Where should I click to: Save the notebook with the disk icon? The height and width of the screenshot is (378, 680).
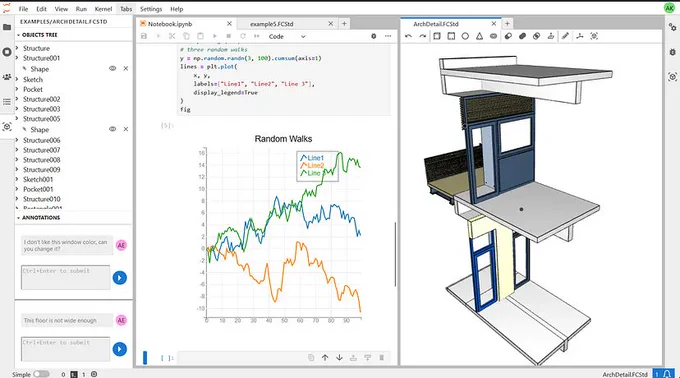144,36
